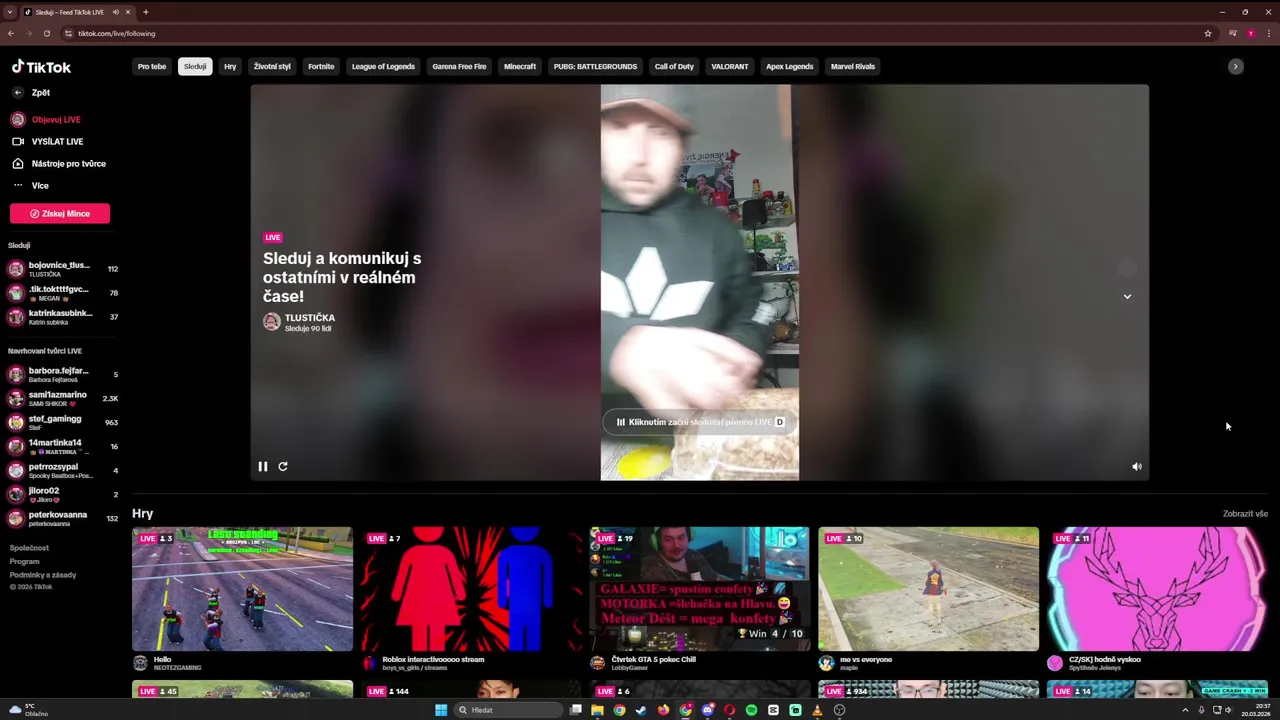Click the TikTok logo
Screen dimensions: 1280x720
[x=41, y=67]
